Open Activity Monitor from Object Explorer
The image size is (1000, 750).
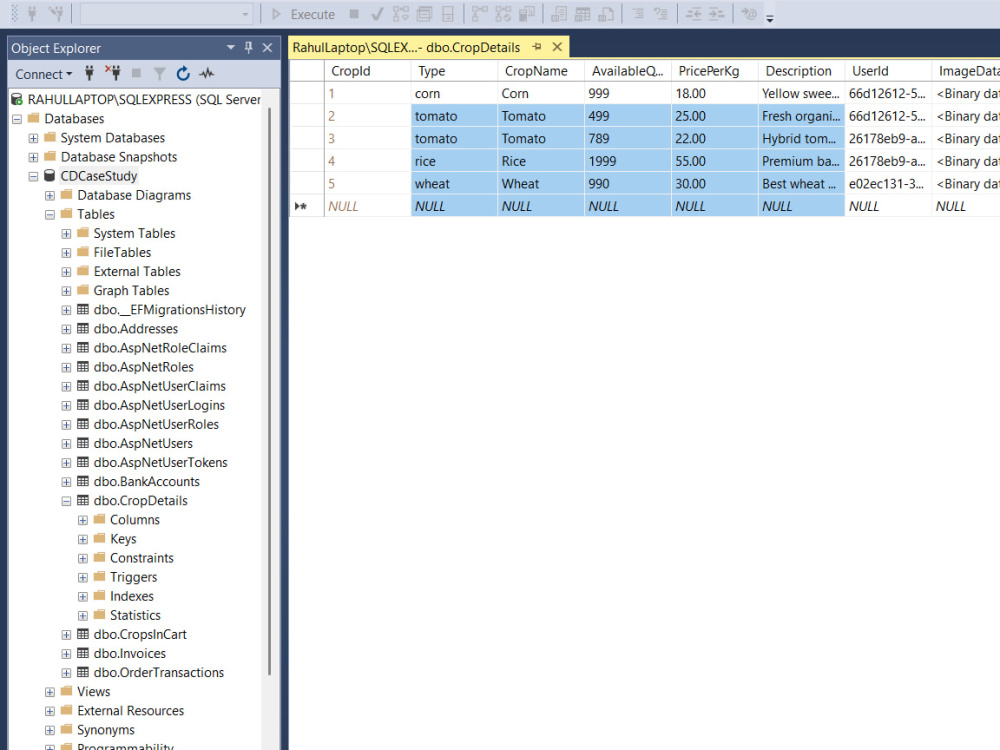coord(206,73)
